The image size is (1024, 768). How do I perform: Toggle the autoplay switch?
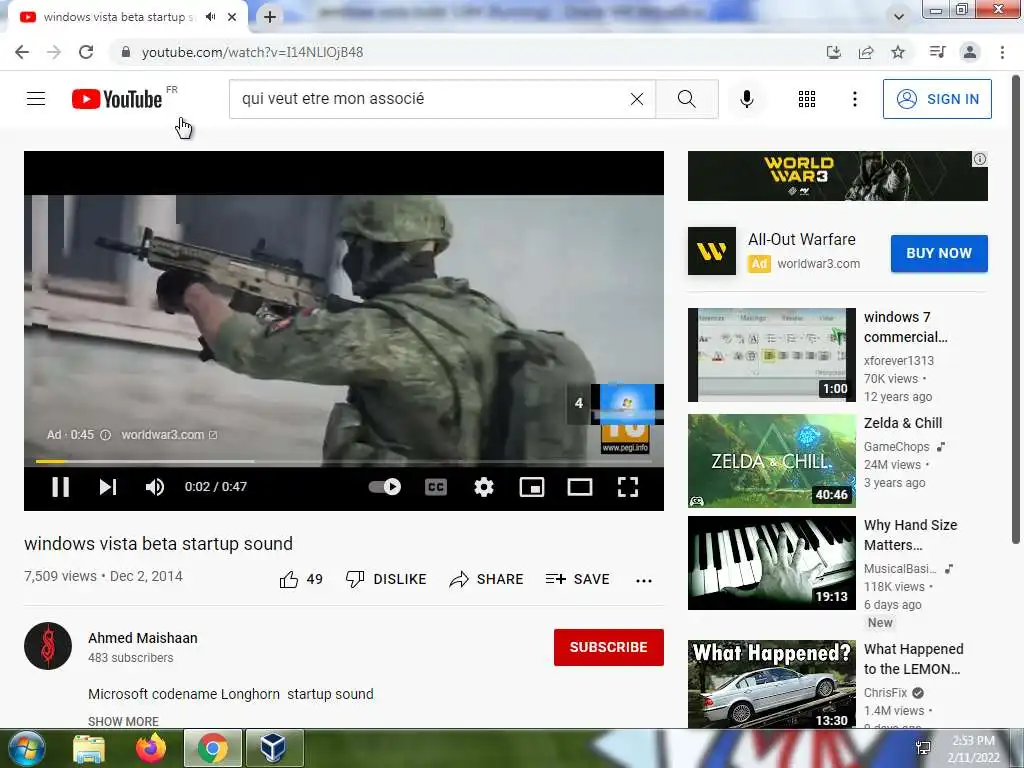tap(385, 487)
